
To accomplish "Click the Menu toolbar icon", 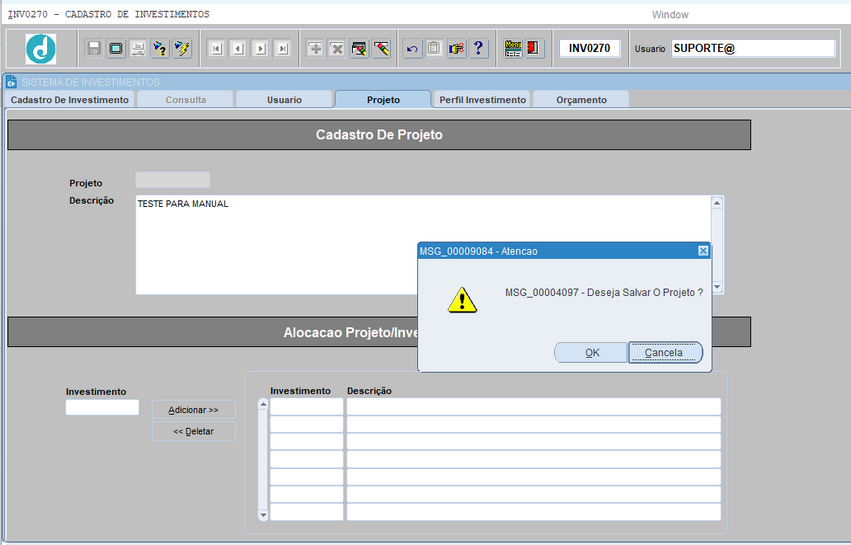I will [x=513, y=48].
